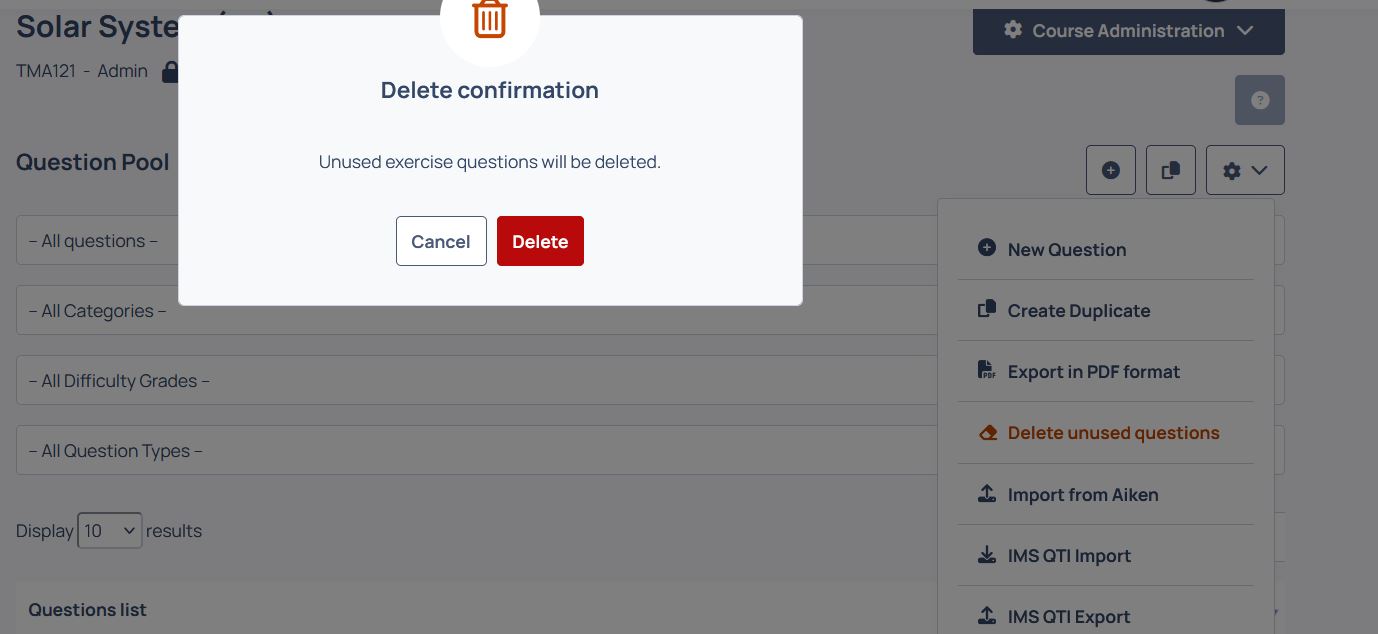Screen dimensions: 1378x634
Task: Click the upload icon beside Import from Aiken
Action: 987,493
